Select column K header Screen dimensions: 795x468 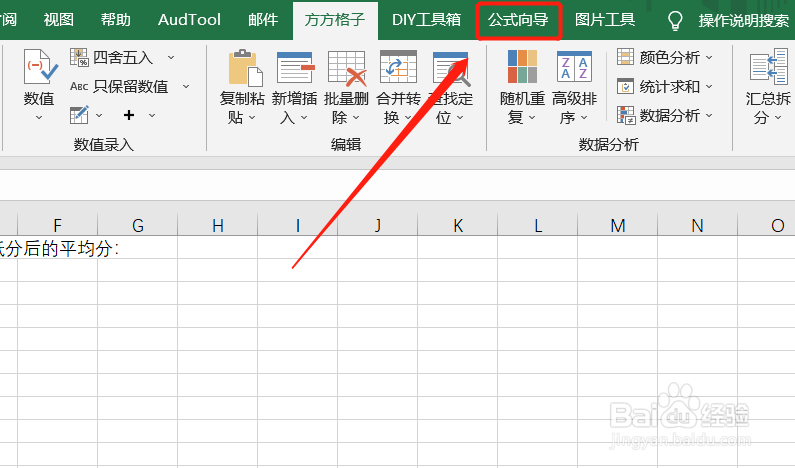click(x=458, y=225)
